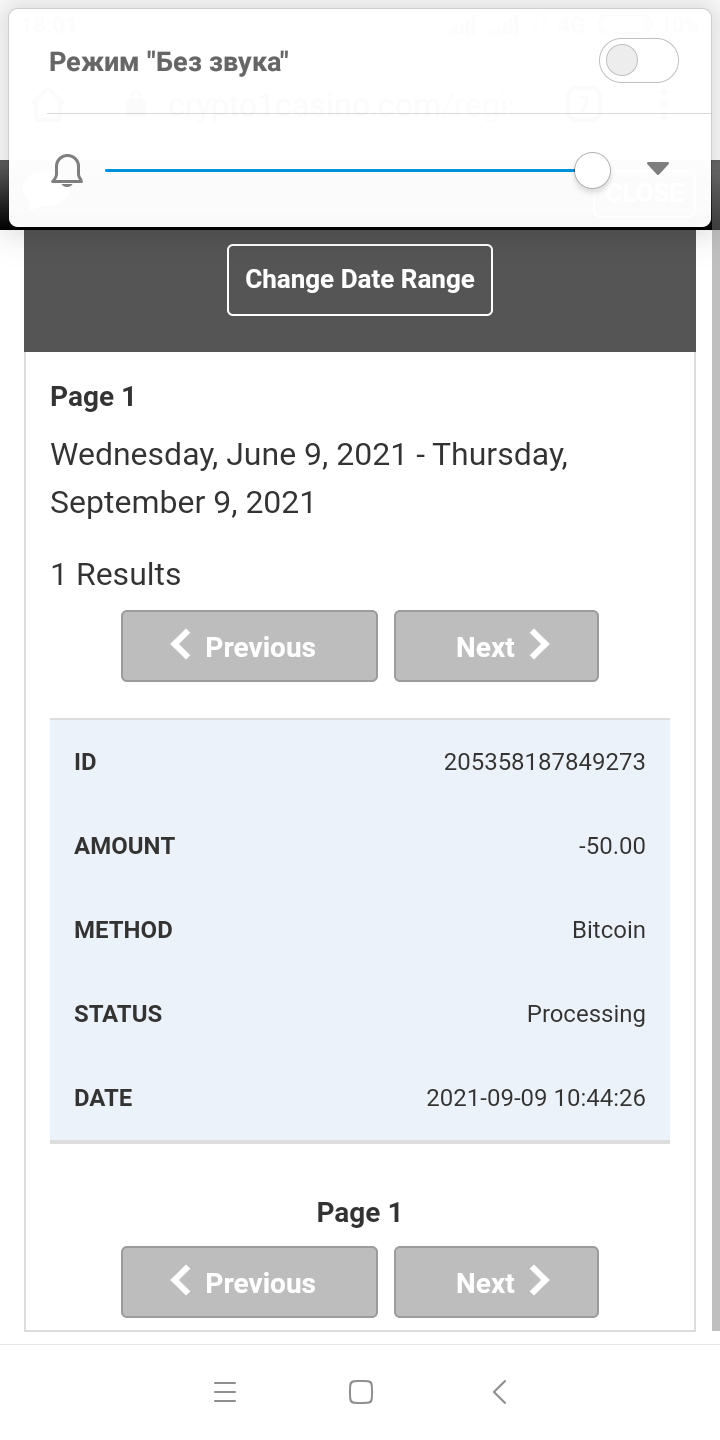Adjust the ringtone volume slider handle
The image size is (720, 1440).
point(593,170)
